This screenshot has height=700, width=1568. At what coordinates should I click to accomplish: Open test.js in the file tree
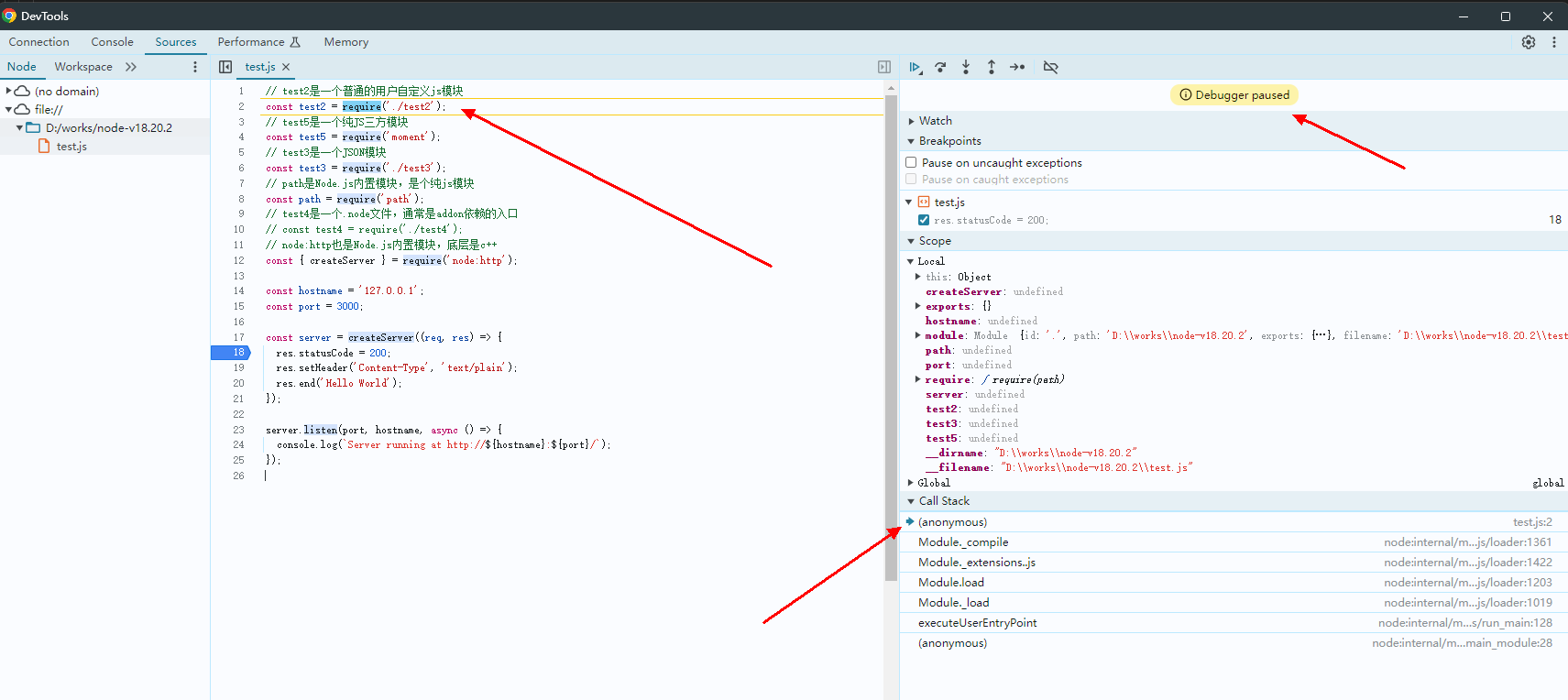tap(71, 147)
